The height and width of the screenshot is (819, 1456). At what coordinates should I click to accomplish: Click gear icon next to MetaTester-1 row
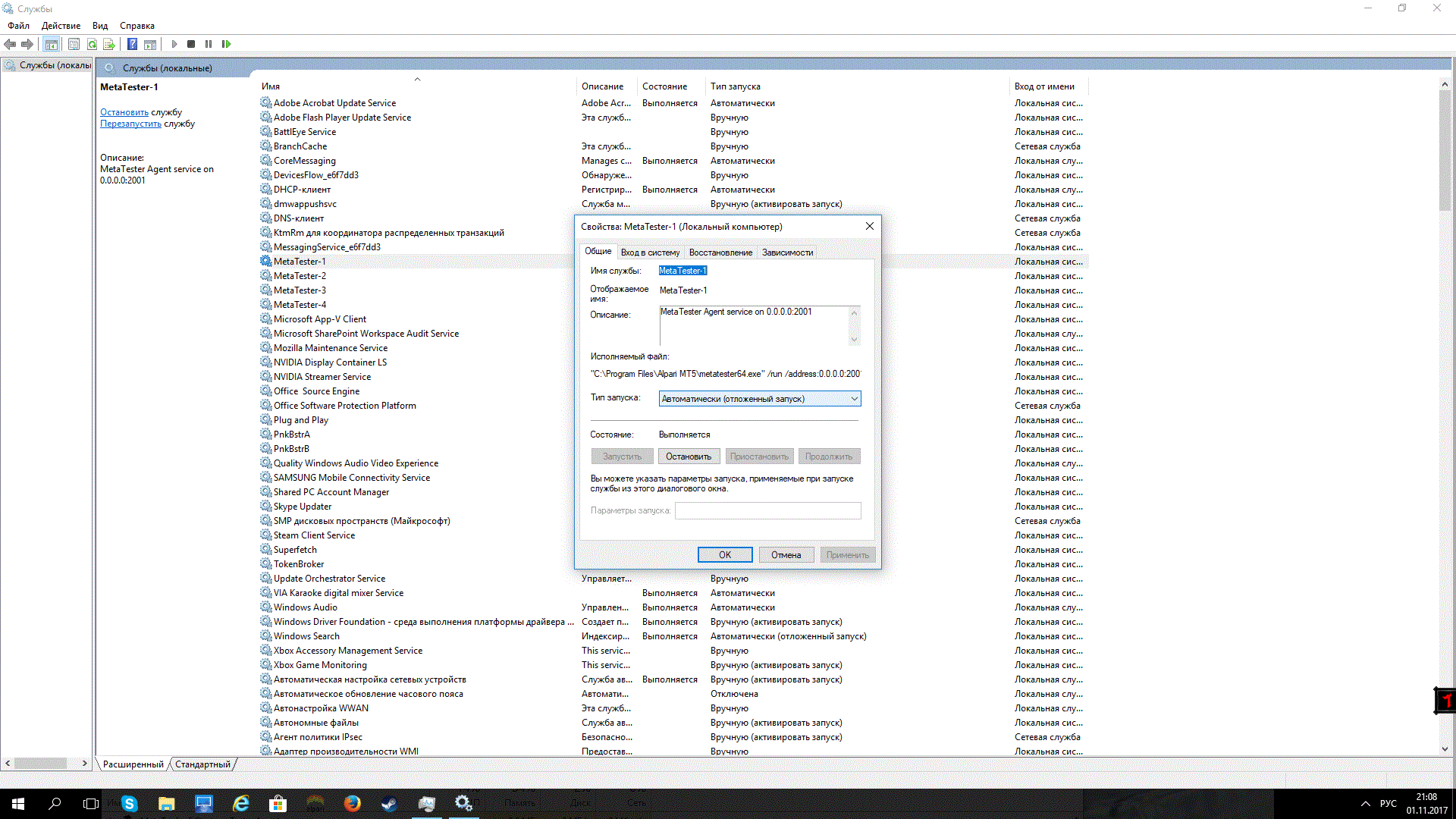coord(266,261)
